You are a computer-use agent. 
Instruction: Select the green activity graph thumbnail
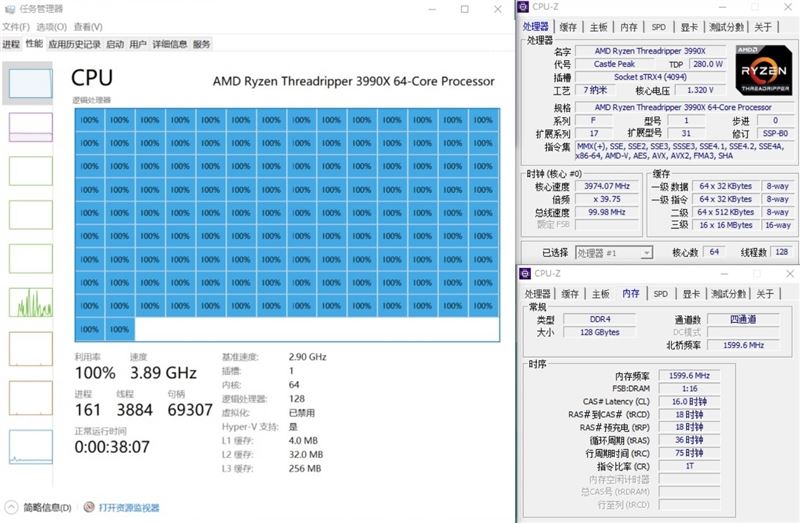[x=31, y=303]
